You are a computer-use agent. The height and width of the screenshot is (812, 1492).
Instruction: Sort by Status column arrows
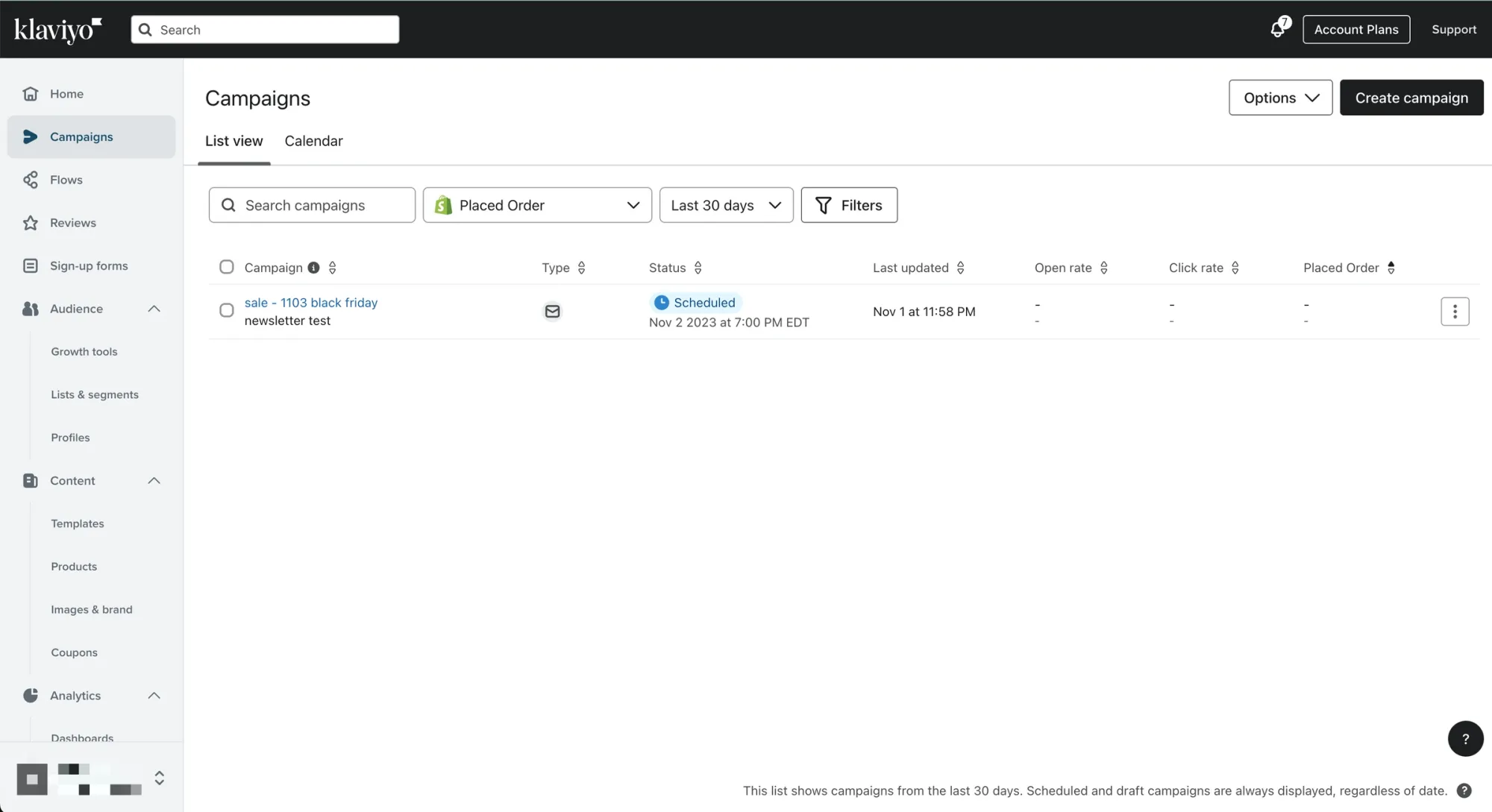698,268
